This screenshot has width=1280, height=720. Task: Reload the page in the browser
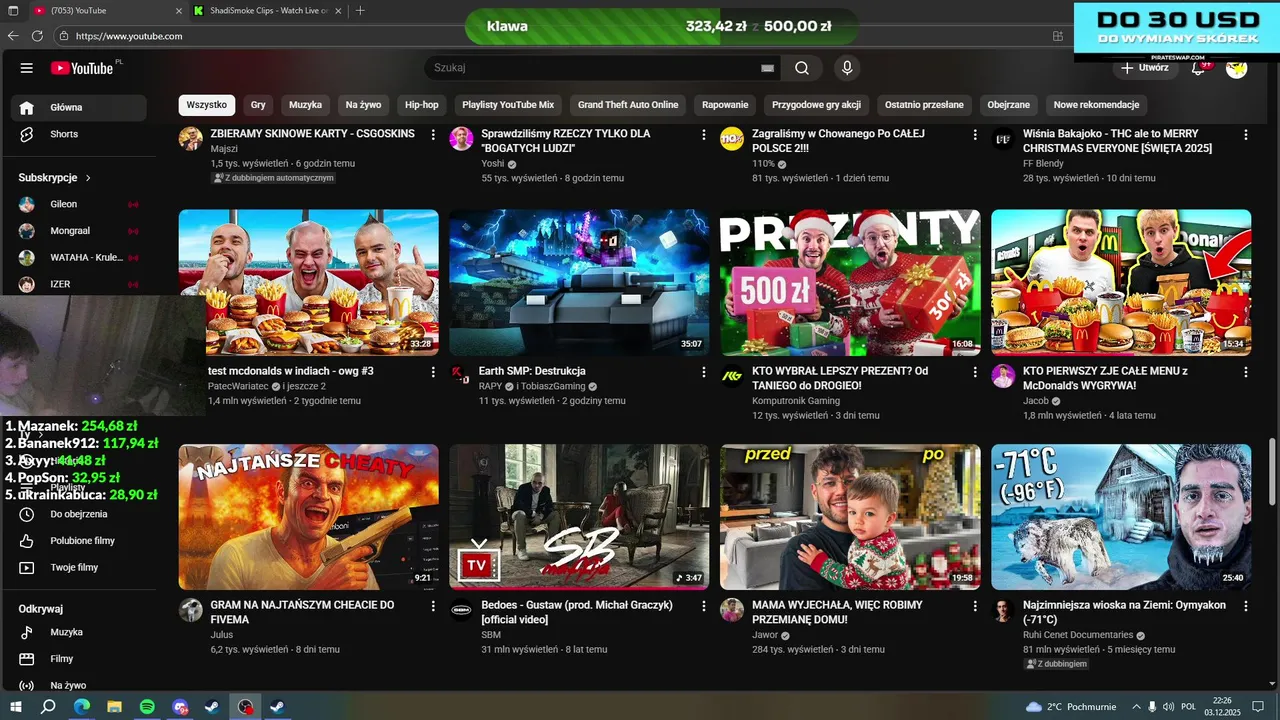click(37, 36)
